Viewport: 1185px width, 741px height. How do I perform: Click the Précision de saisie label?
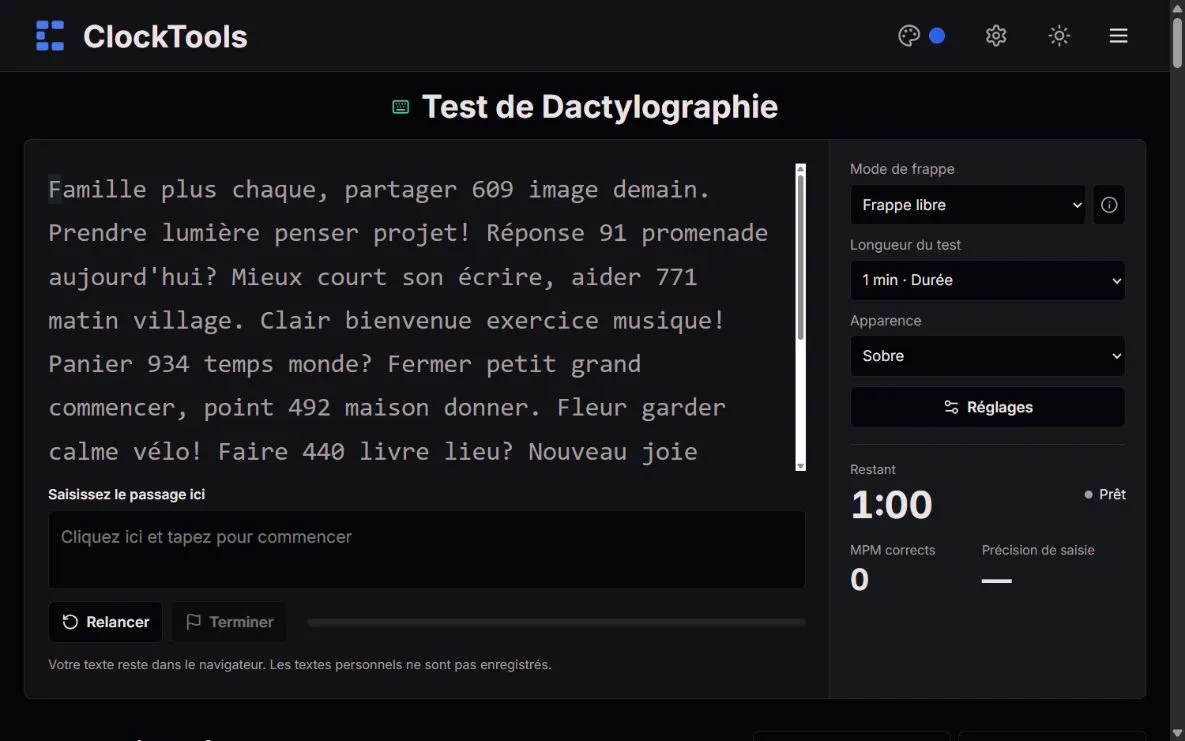(x=1038, y=550)
